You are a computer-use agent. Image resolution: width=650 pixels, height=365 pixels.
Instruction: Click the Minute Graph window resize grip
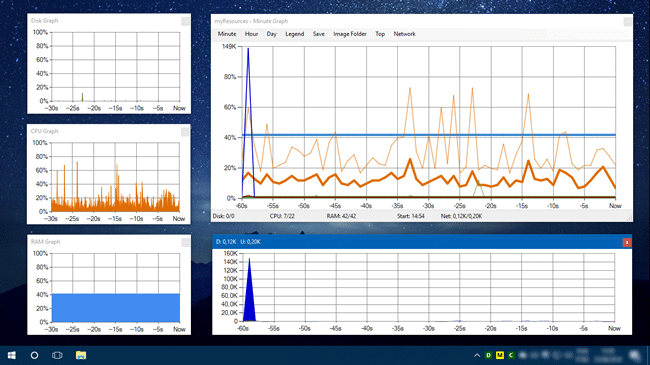(629, 218)
